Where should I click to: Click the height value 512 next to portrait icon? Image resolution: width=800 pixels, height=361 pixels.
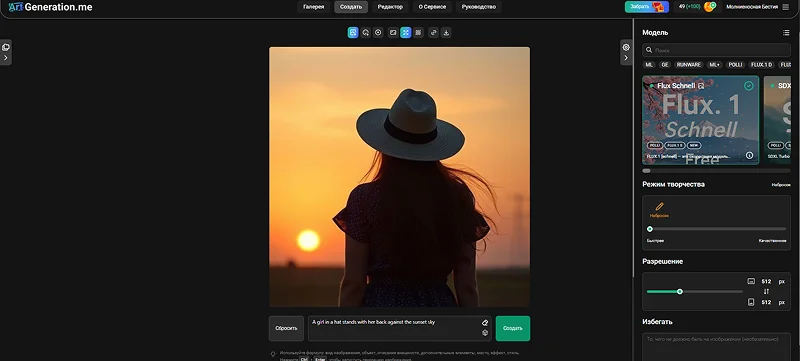tap(766, 302)
